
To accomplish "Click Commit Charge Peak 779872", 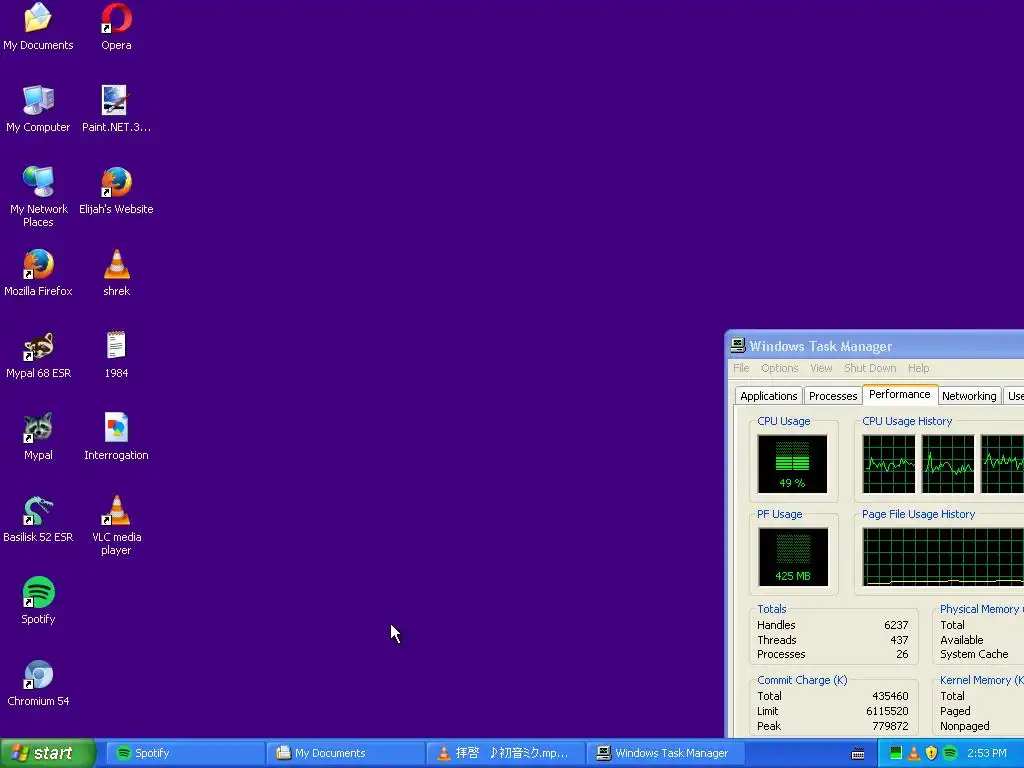I will [890, 726].
